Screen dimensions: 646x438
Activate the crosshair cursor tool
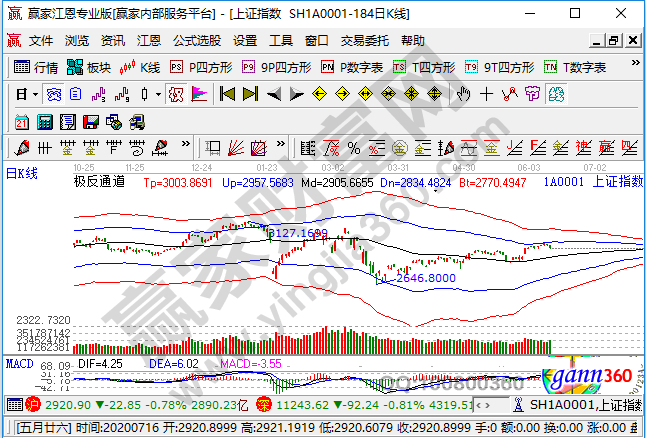tap(486, 94)
